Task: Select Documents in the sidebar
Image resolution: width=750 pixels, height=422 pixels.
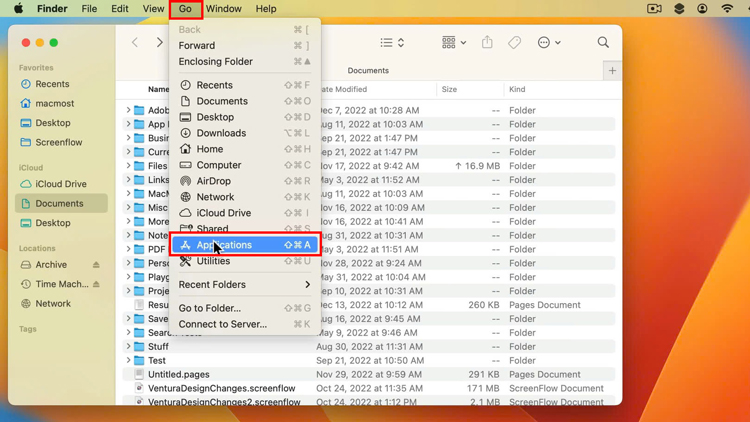Action: pos(61,203)
